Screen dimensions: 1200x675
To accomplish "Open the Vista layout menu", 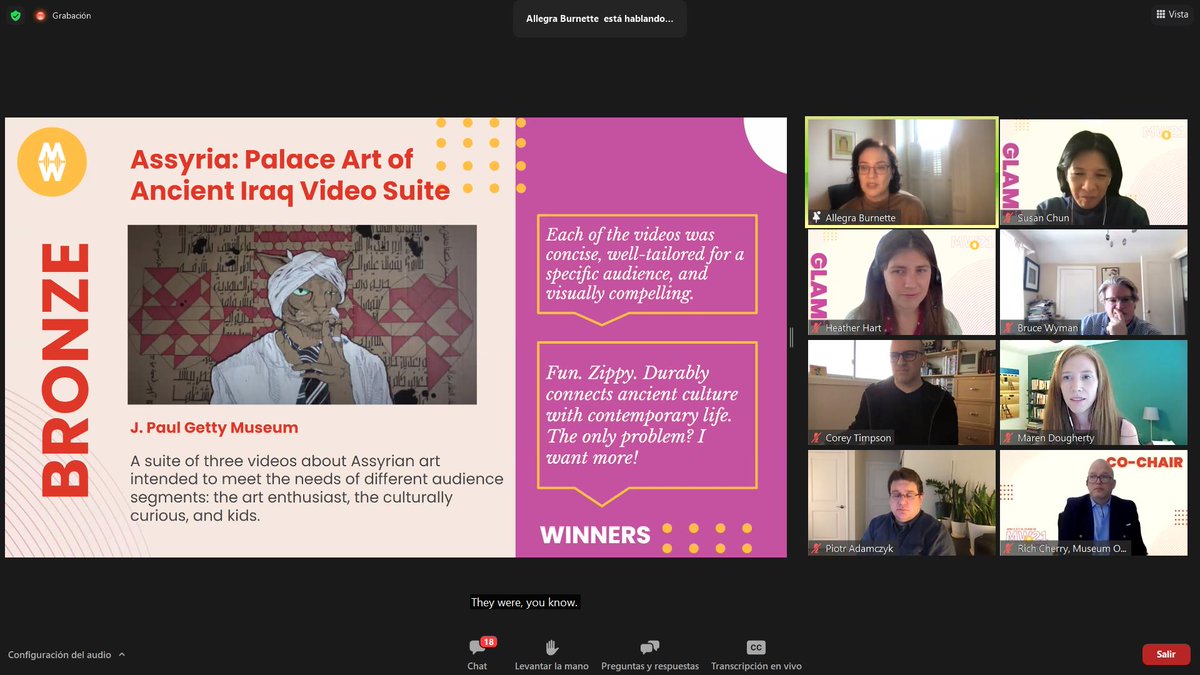I will [1172, 14].
